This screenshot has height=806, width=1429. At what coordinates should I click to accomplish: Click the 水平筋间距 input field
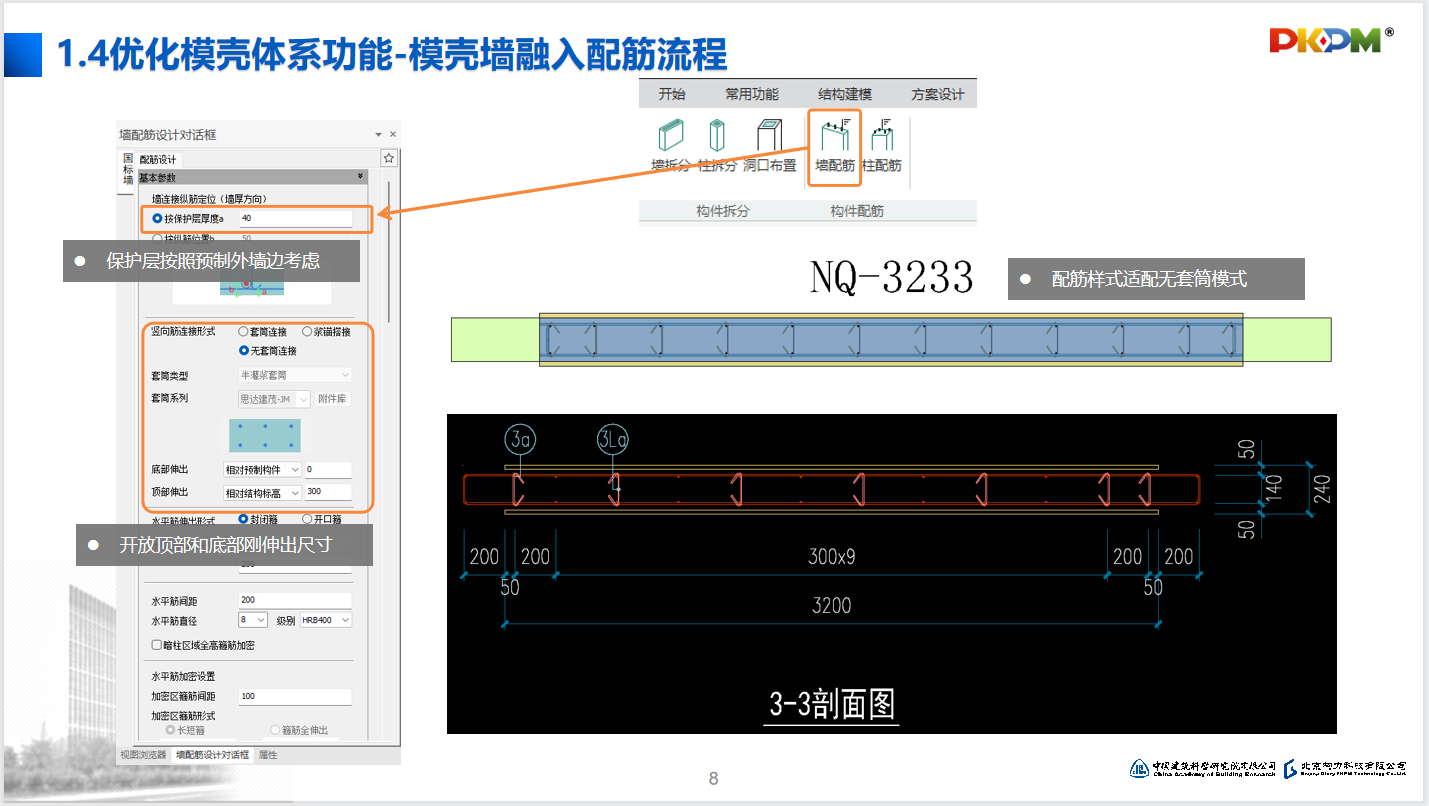[294, 601]
